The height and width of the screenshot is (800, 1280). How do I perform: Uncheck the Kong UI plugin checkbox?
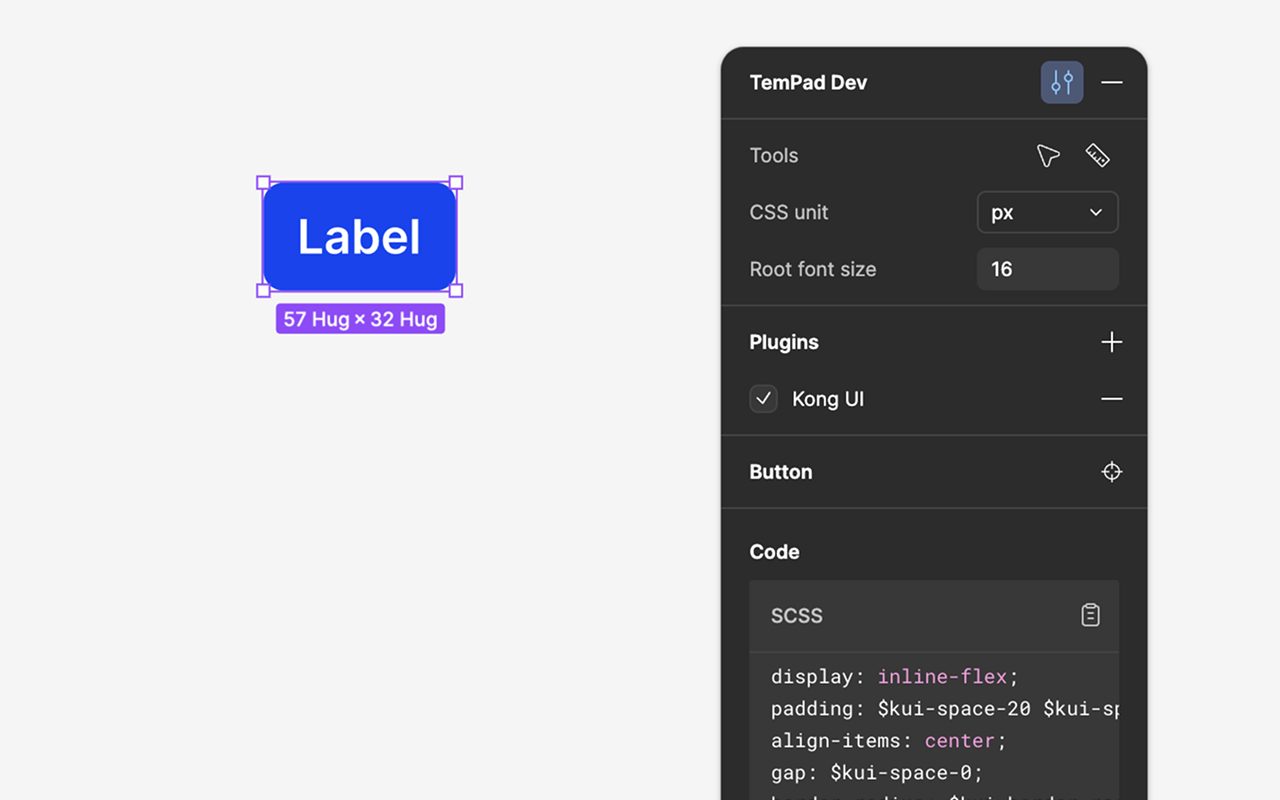[x=763, y=398]
